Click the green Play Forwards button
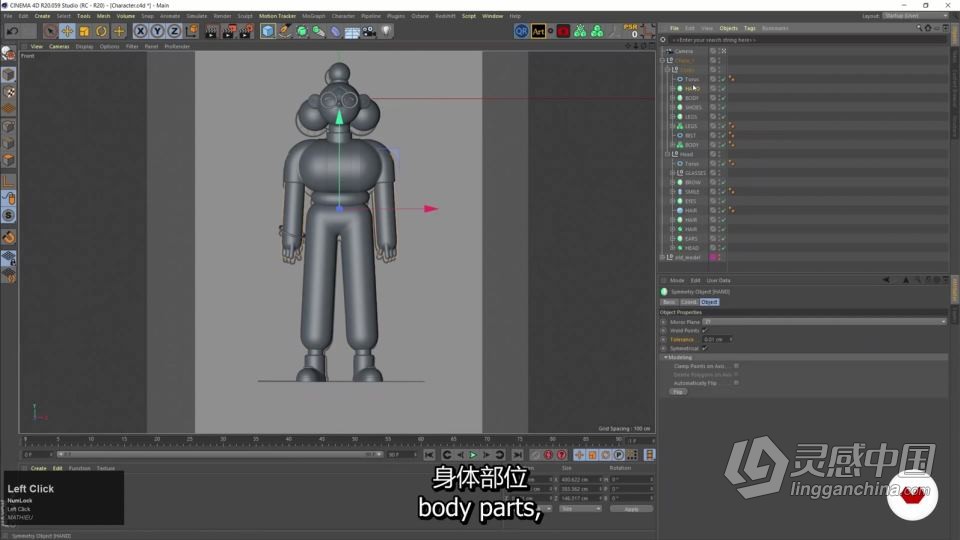This screenshot has width=960, height=540. point(473,455)
